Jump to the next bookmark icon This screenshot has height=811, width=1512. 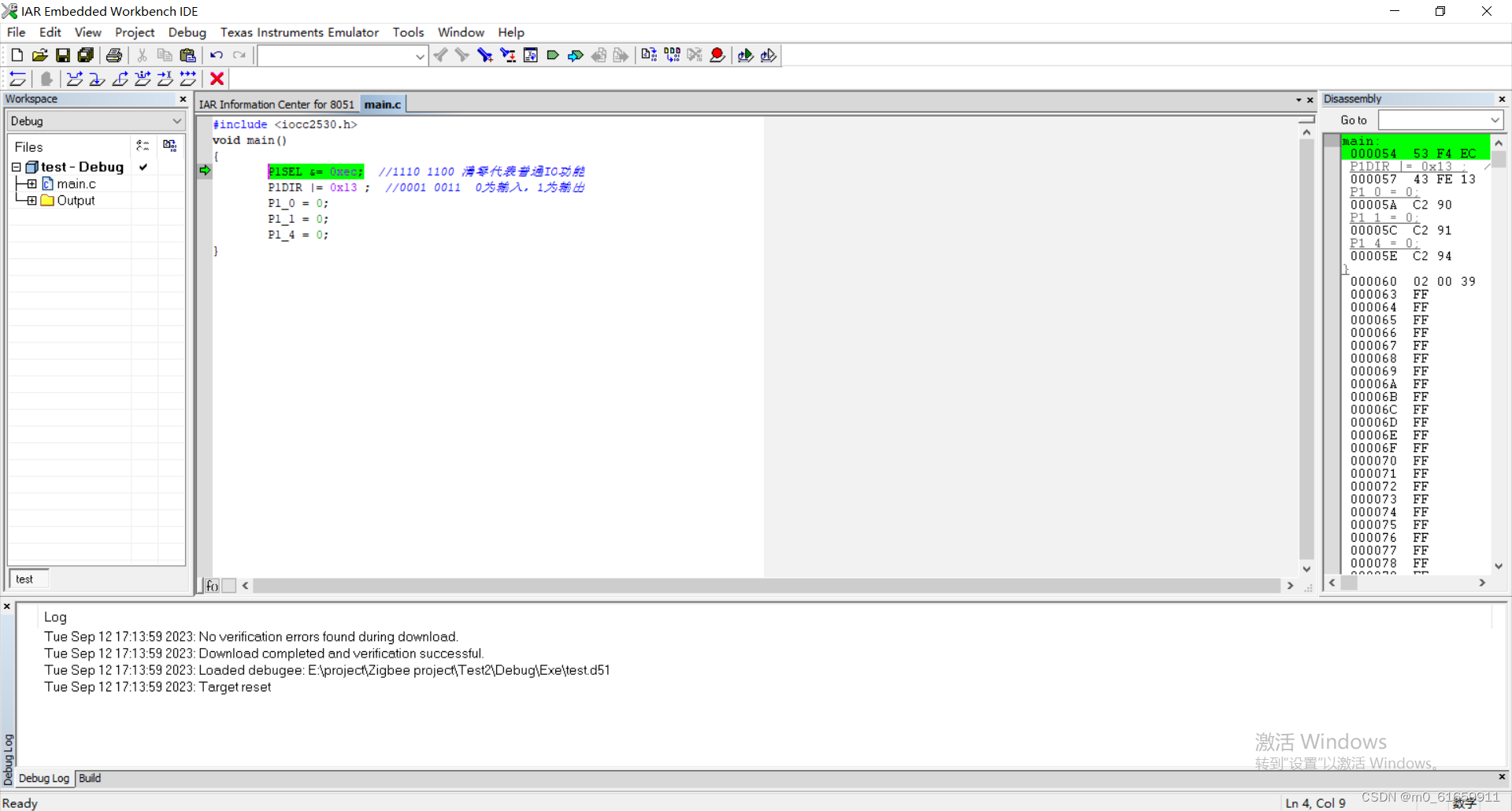pyautogui.click(x=576, y=55)
